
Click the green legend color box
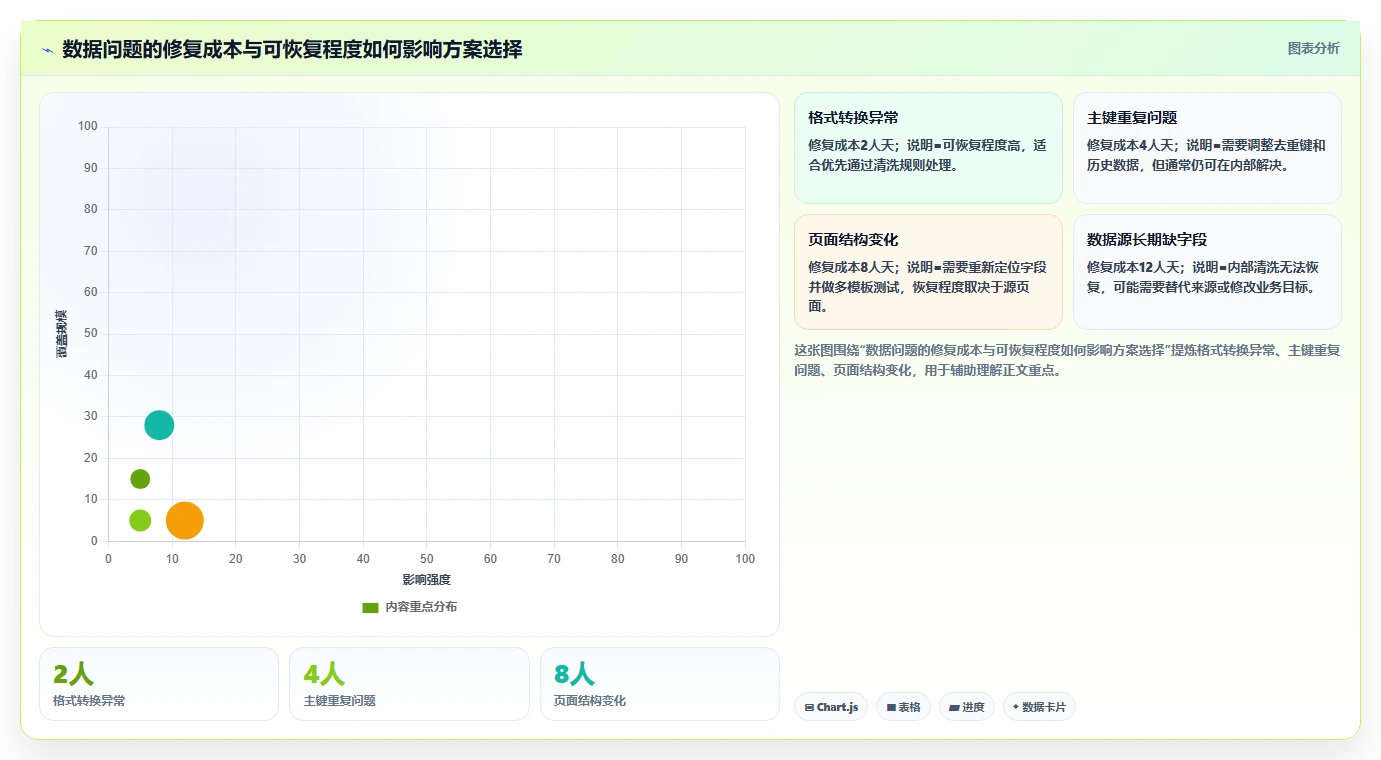pos(370,607)
